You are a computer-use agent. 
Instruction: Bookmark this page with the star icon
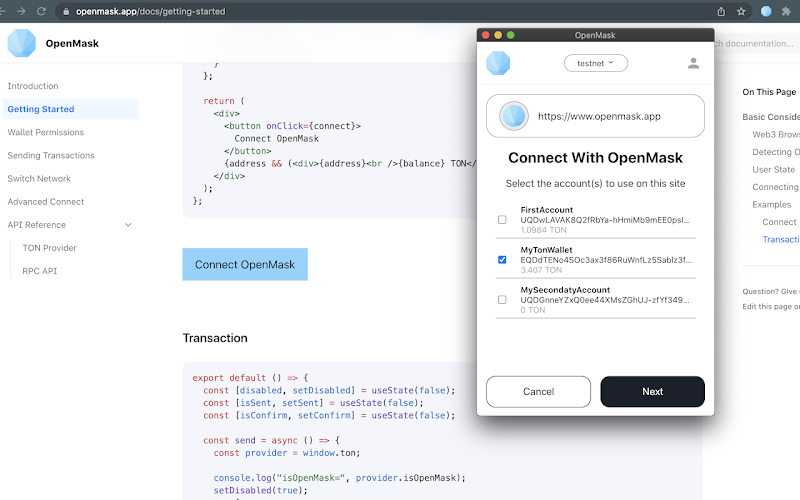point(741,11)
